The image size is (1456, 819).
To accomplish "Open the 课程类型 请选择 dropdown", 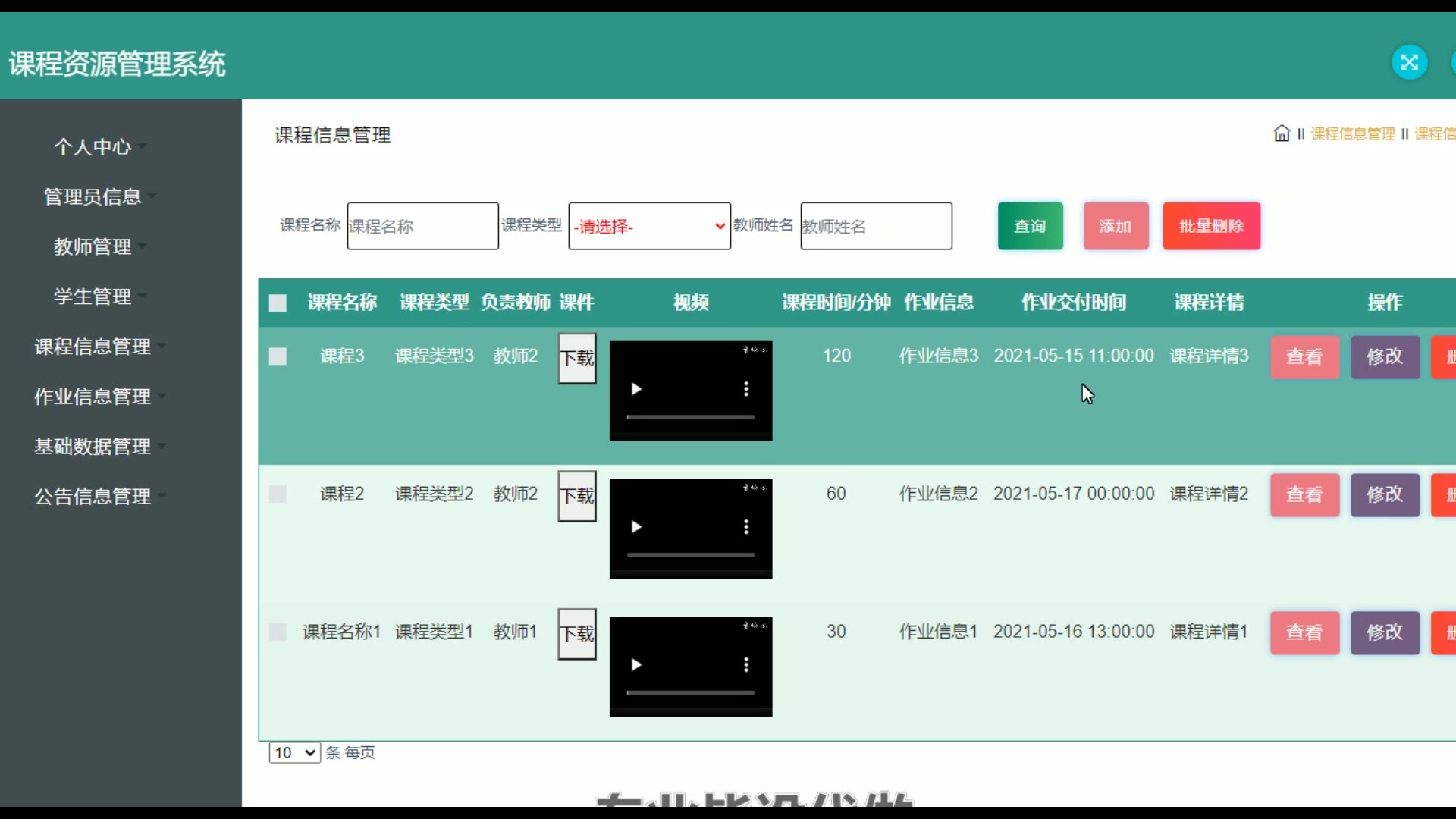I will point(649,226).
